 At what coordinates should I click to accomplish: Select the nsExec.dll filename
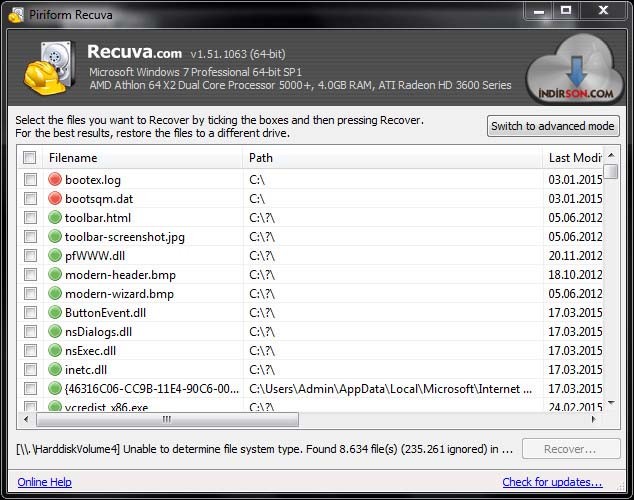(91, 351)
